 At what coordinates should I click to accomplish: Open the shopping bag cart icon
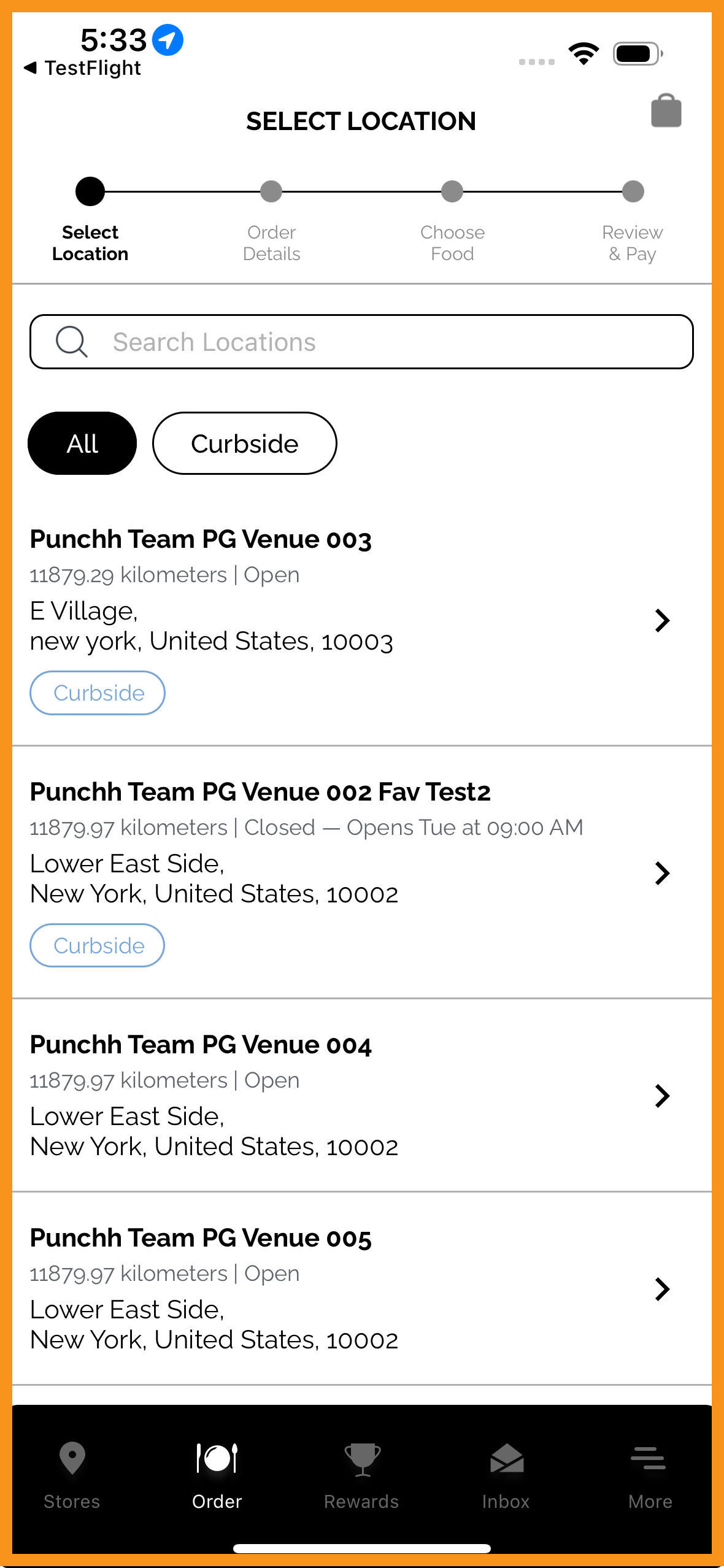[666, 111]
